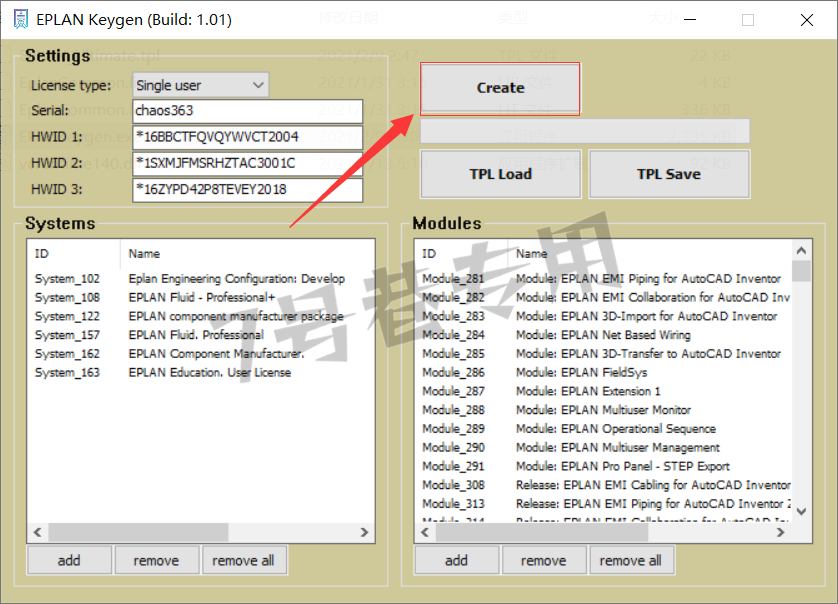Screen dimensions: 838x604
Task: Click the TPL Load button
Action: coord(501,174)
